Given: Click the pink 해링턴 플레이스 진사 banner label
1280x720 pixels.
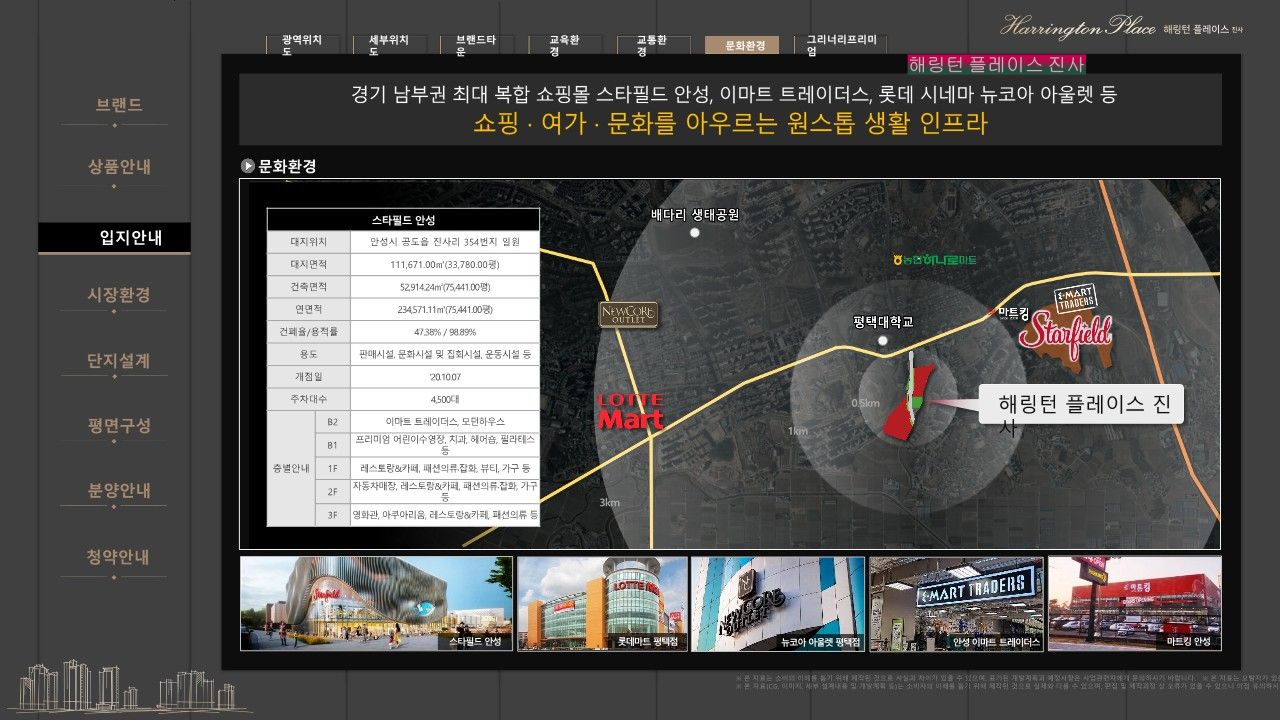Looking at the screenshot, I should click(x=996, y=65).
